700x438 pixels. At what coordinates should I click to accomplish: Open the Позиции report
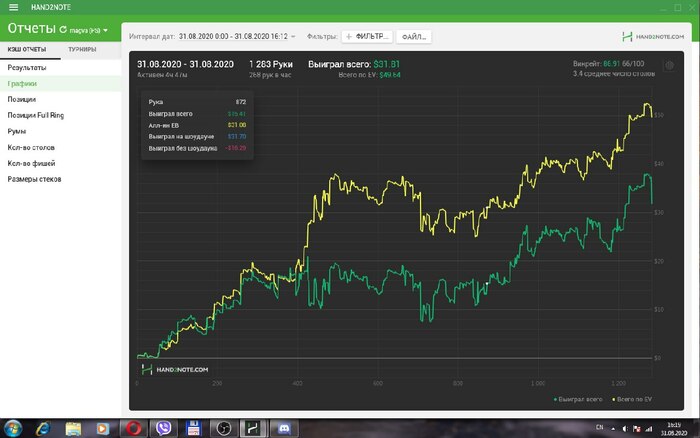pyautogui.click(x=60, y=99)
